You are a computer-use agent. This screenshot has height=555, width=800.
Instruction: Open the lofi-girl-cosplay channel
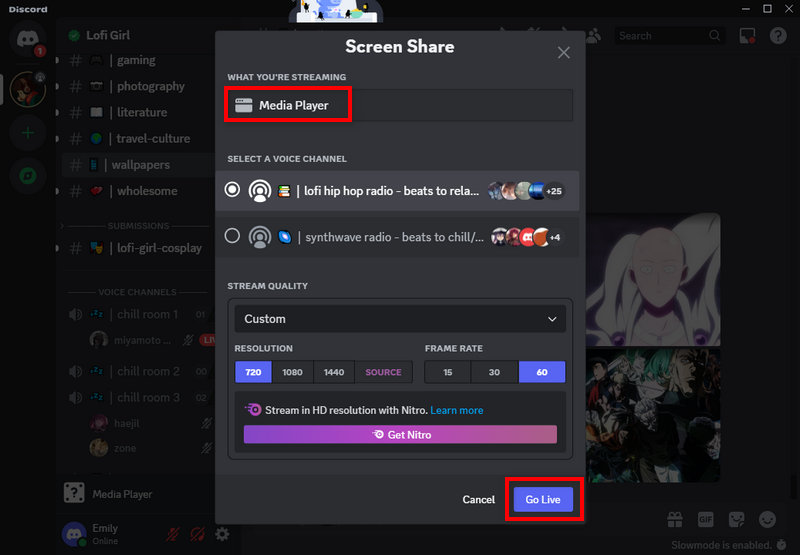pos(138,248)
